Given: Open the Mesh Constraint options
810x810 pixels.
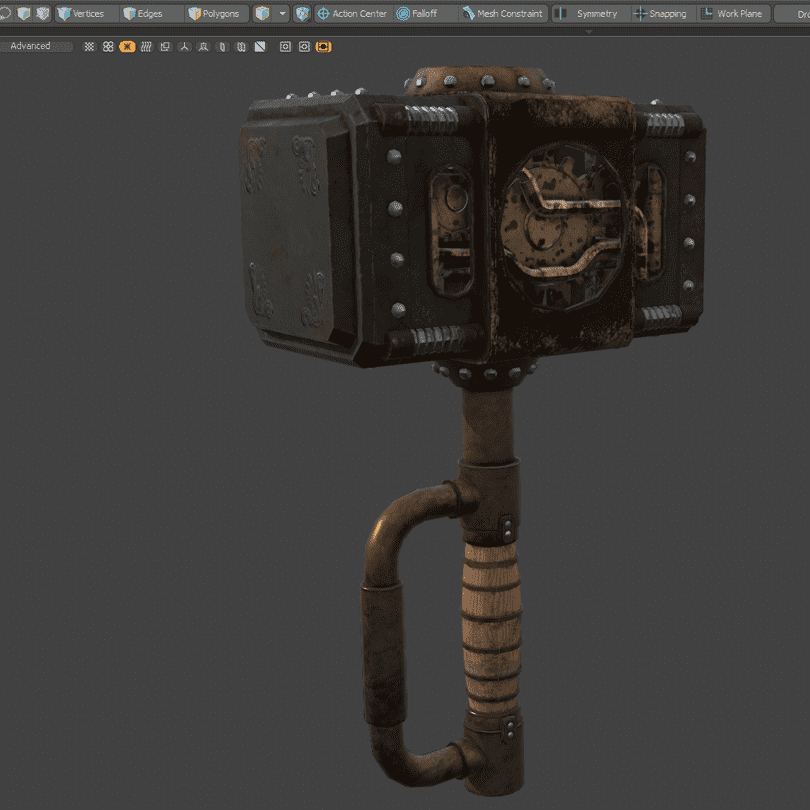Looking at the screenshot, I should point(503,14).
